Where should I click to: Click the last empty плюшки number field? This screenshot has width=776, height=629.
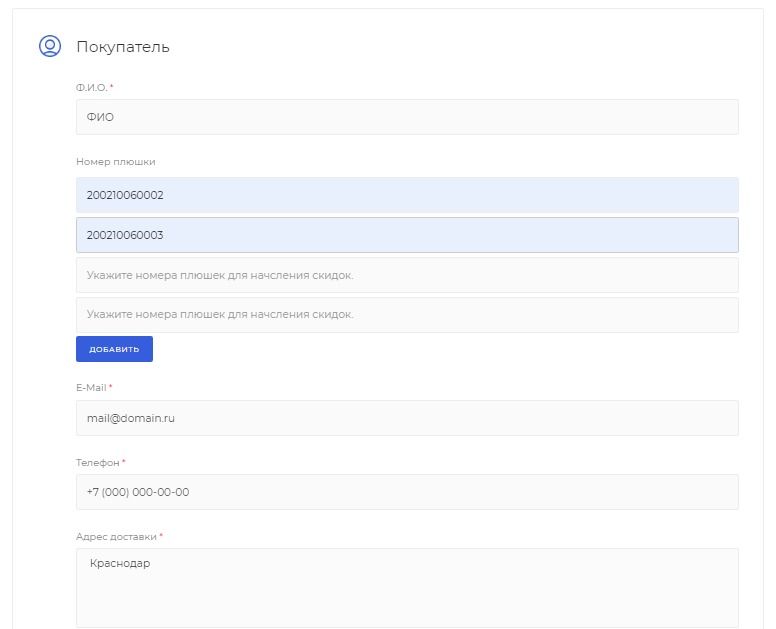407,315
